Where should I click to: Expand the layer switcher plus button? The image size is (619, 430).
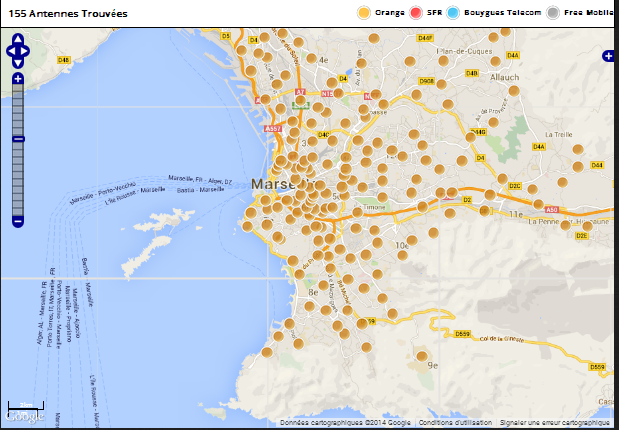point(609,56)
